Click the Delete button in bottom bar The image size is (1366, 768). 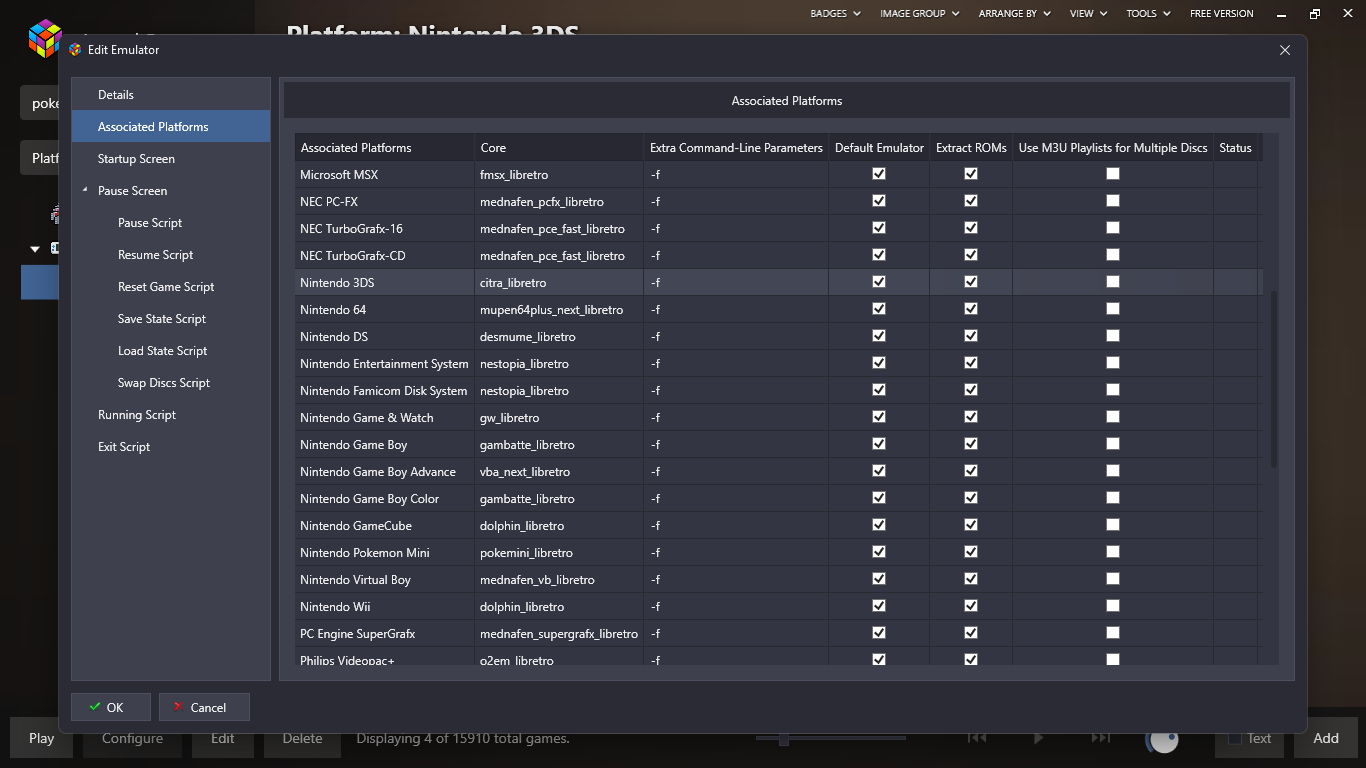pos(302,738)
